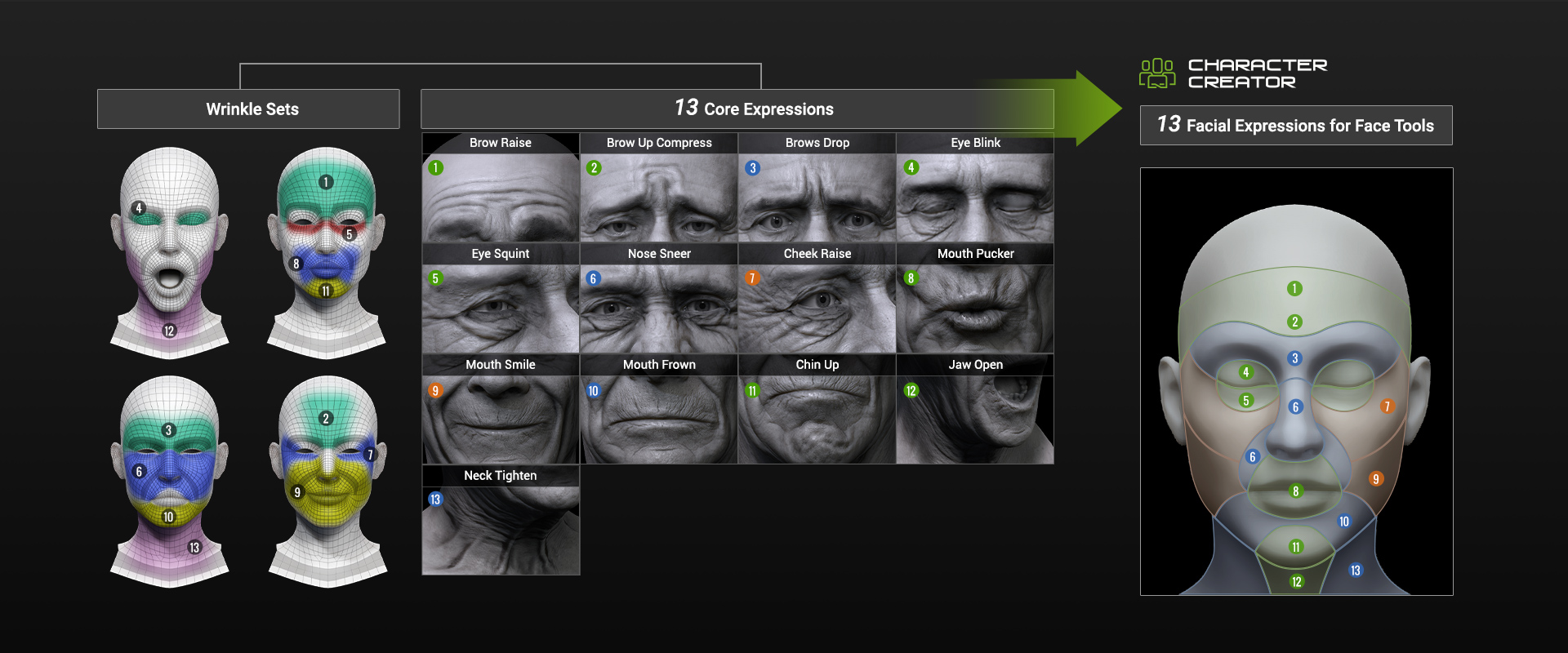Select blue badge 13 on Neck Tighten image
Screen dimensions: 1568x653
click(435, 500)
